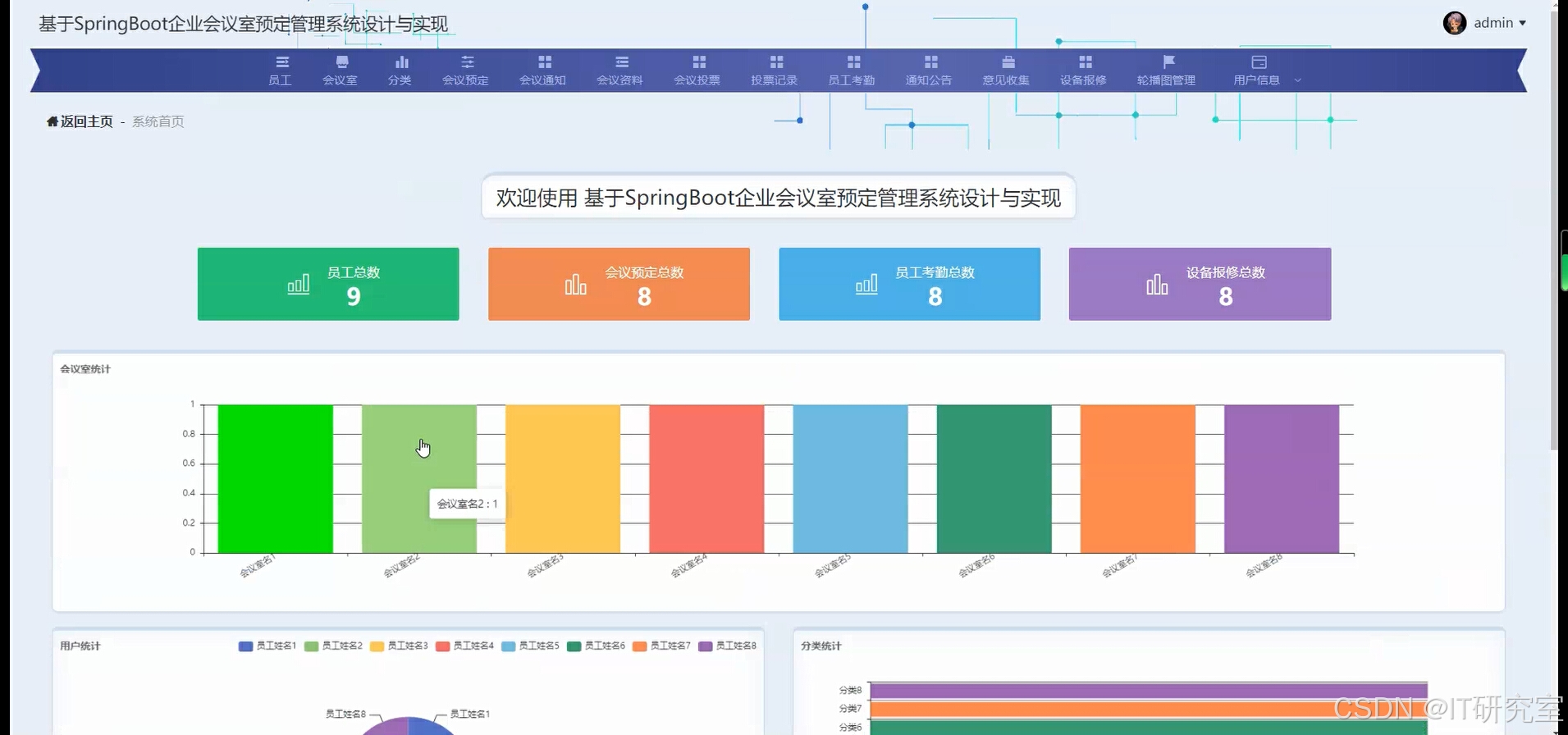Viewport: 1568px width, 735px height.
Task: Toggle 员工姓名3 legend item
Action: 399,646
